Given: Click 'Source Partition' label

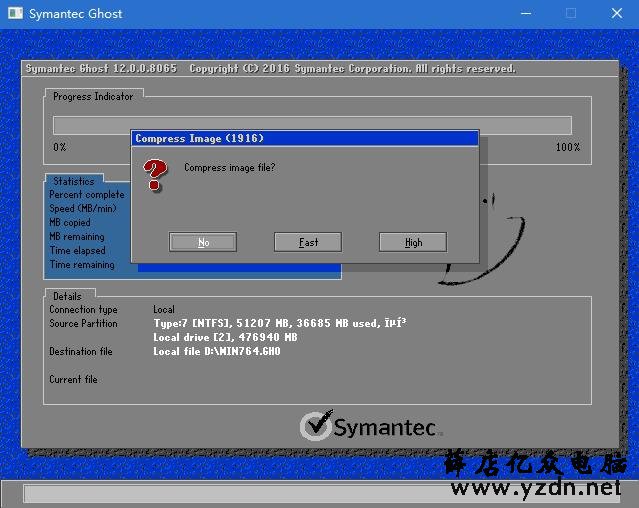Looking at the screenshot, I should [83, 323].
